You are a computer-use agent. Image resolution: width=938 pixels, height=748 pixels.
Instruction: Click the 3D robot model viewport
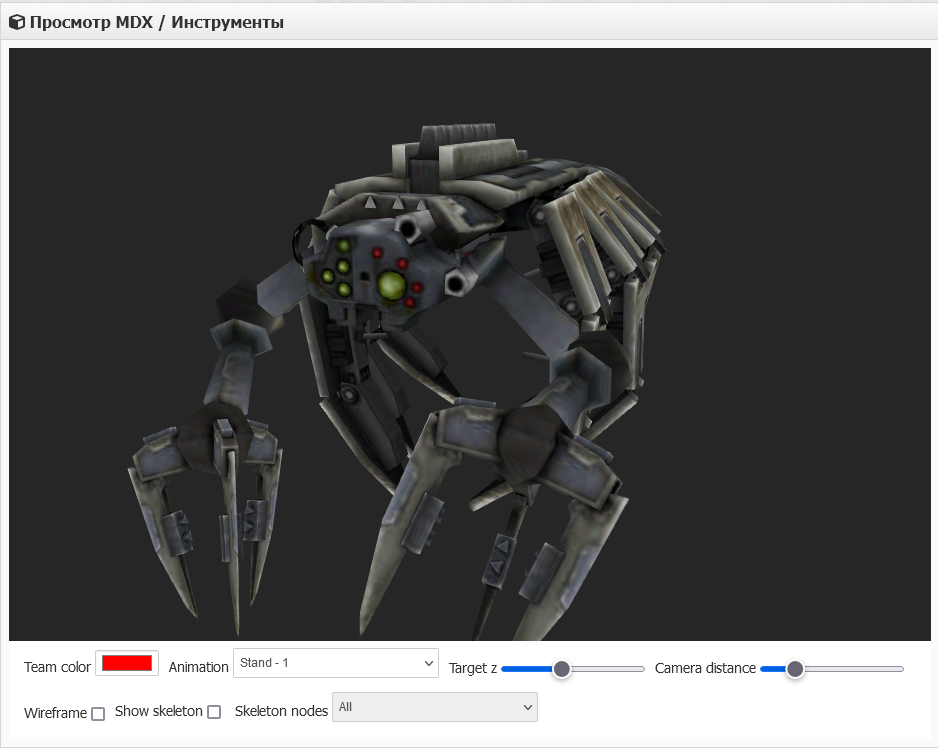[470, 344]
